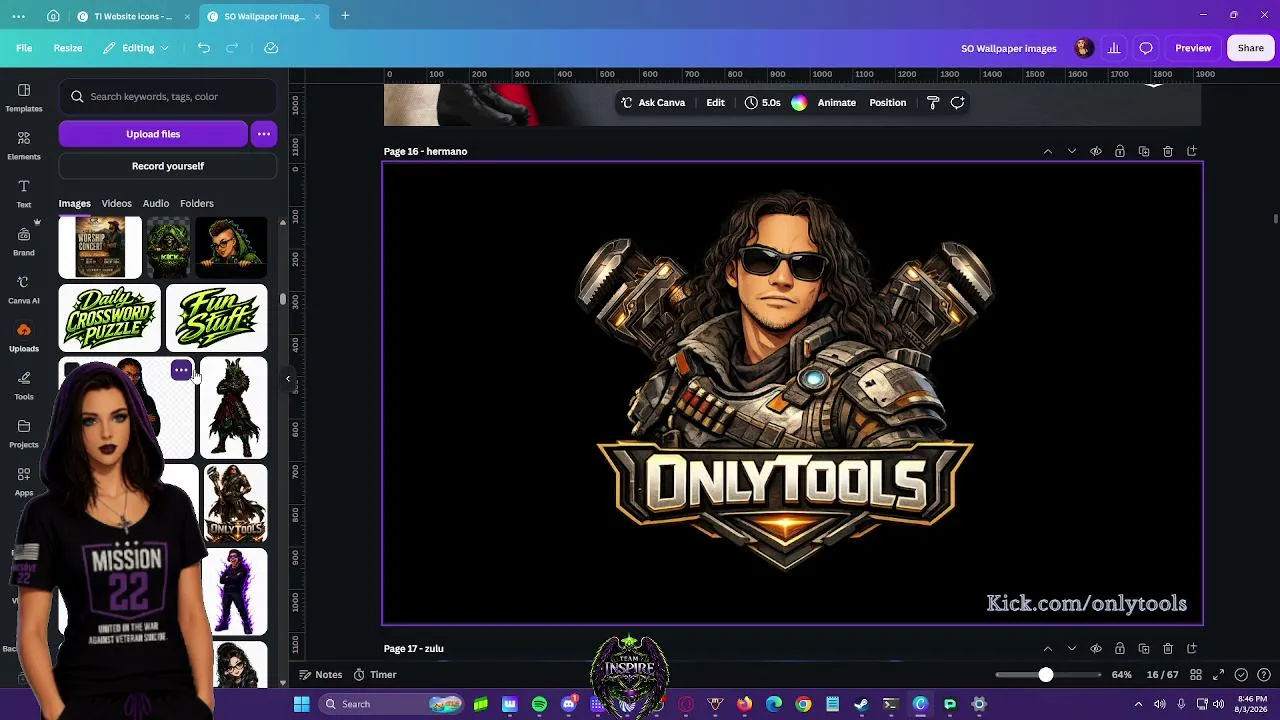
Task: Switch to the Videos tab
Action: click(116, 203)
